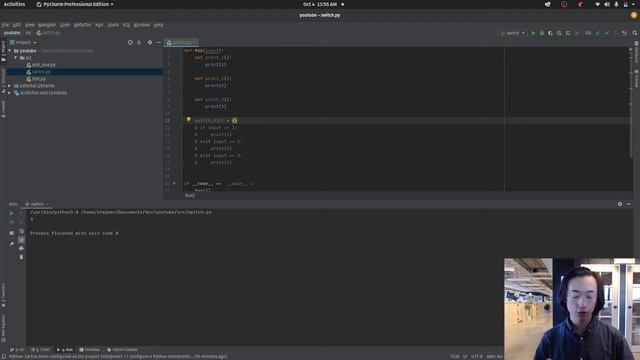Select the switch.py editor tab

[x=181, y=42]
